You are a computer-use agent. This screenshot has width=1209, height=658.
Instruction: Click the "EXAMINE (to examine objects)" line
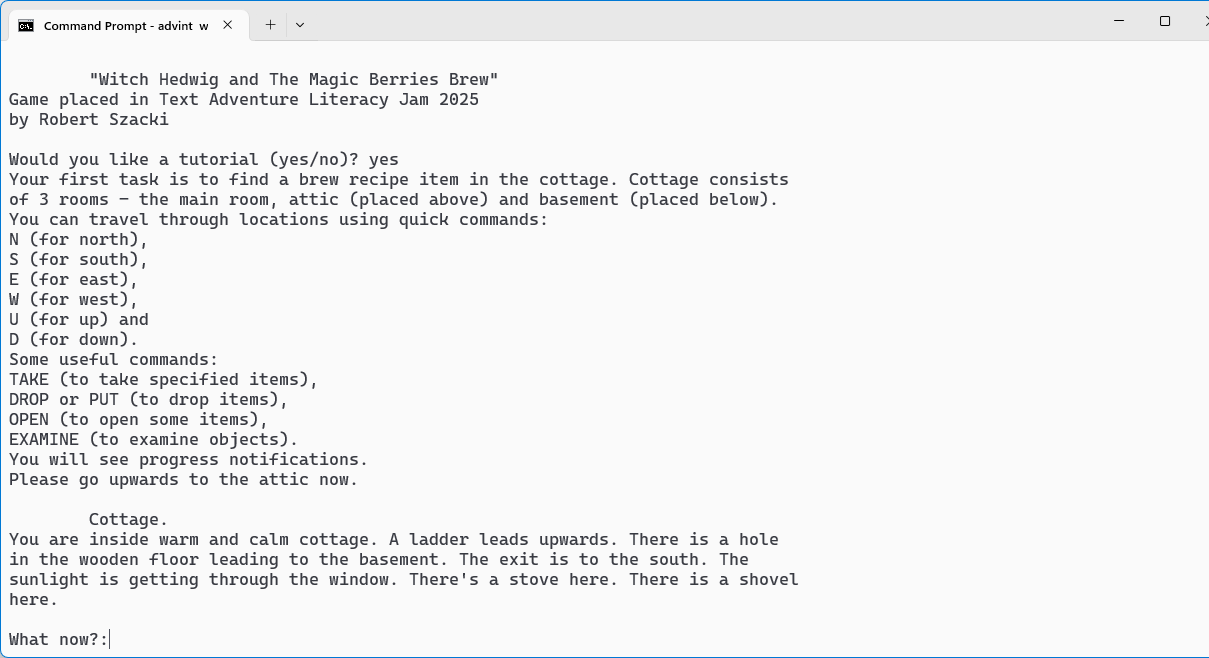[154, 439]
